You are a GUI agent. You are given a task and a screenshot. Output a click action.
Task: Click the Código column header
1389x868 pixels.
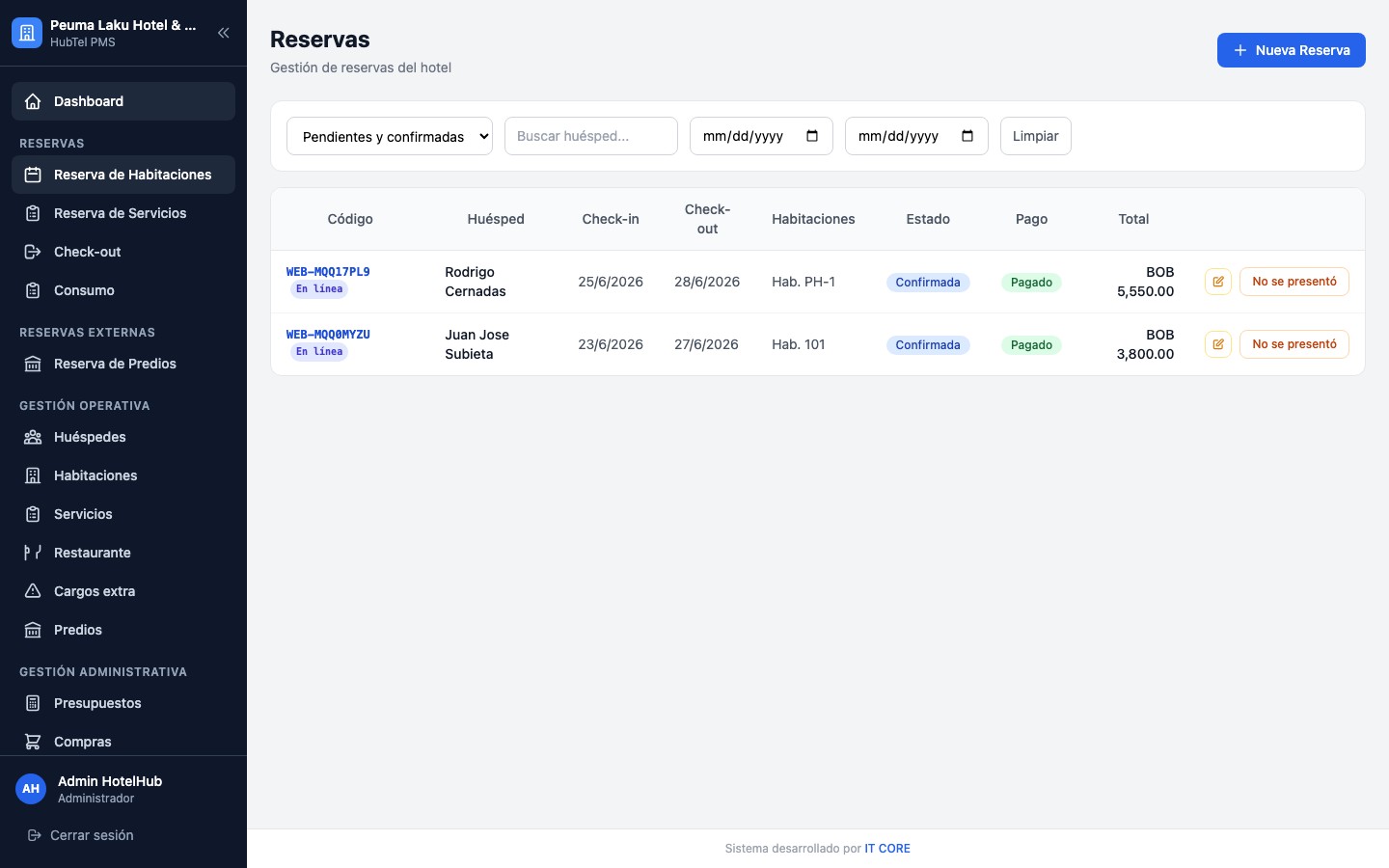pos(350,219)
